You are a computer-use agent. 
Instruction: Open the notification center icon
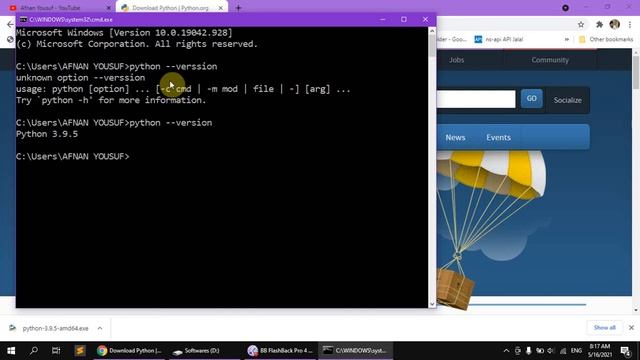626,351
